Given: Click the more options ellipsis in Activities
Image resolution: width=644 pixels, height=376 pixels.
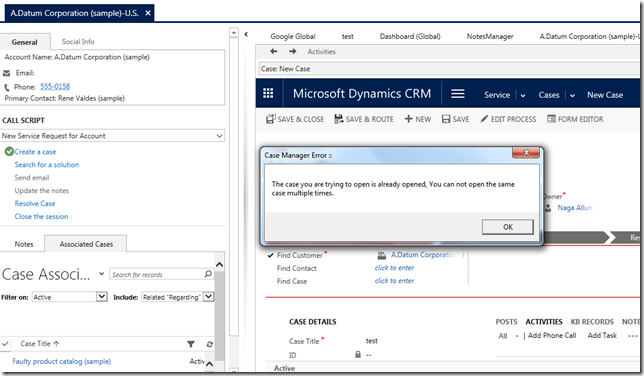Looking at the screenshot, I should [x=633, y=336].
